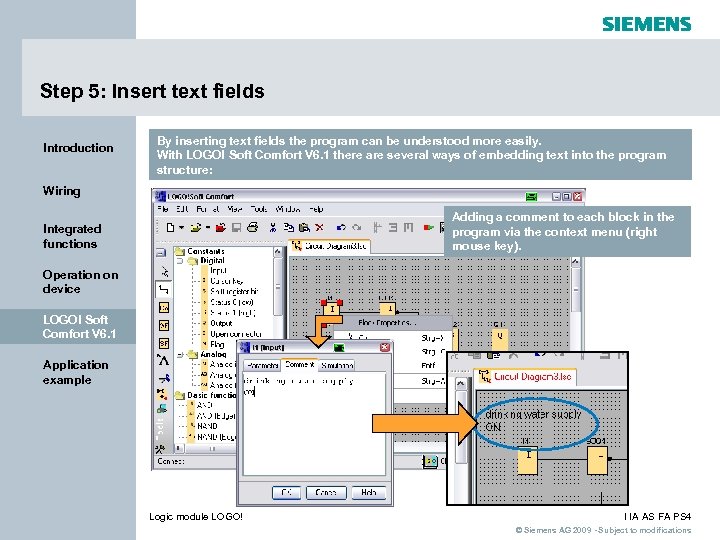The height and width of the screenshot is (540, 720).
Task: Open the Edit menu
Action: pos(182,209)
